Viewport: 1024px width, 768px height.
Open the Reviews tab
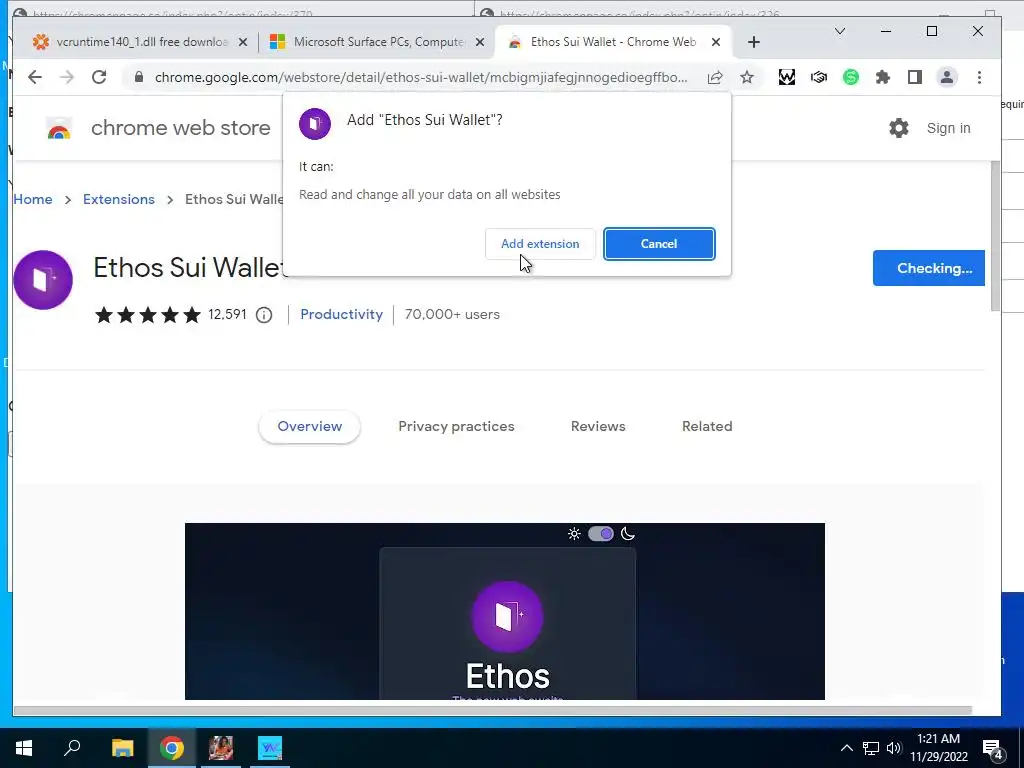coord(598,426)
